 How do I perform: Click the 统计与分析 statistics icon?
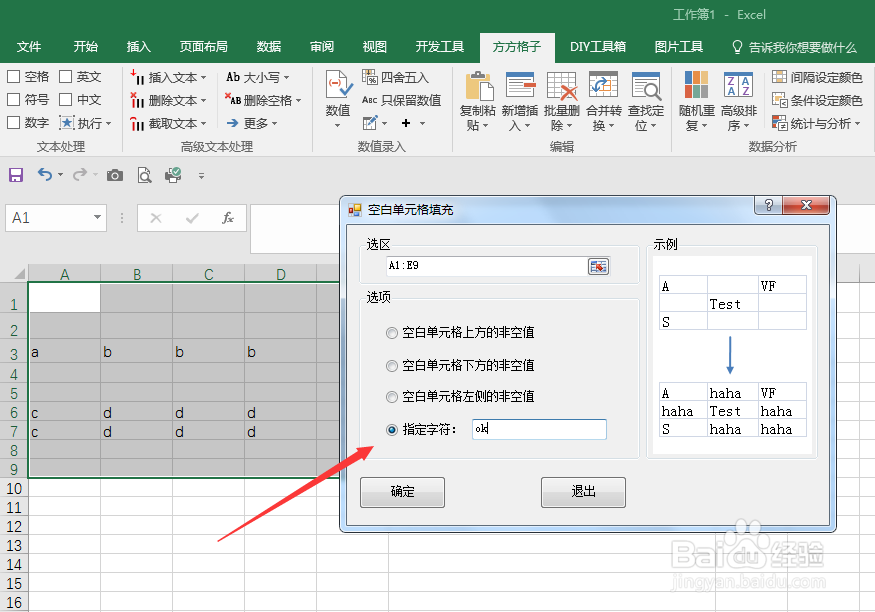click(x=779, y=123)
